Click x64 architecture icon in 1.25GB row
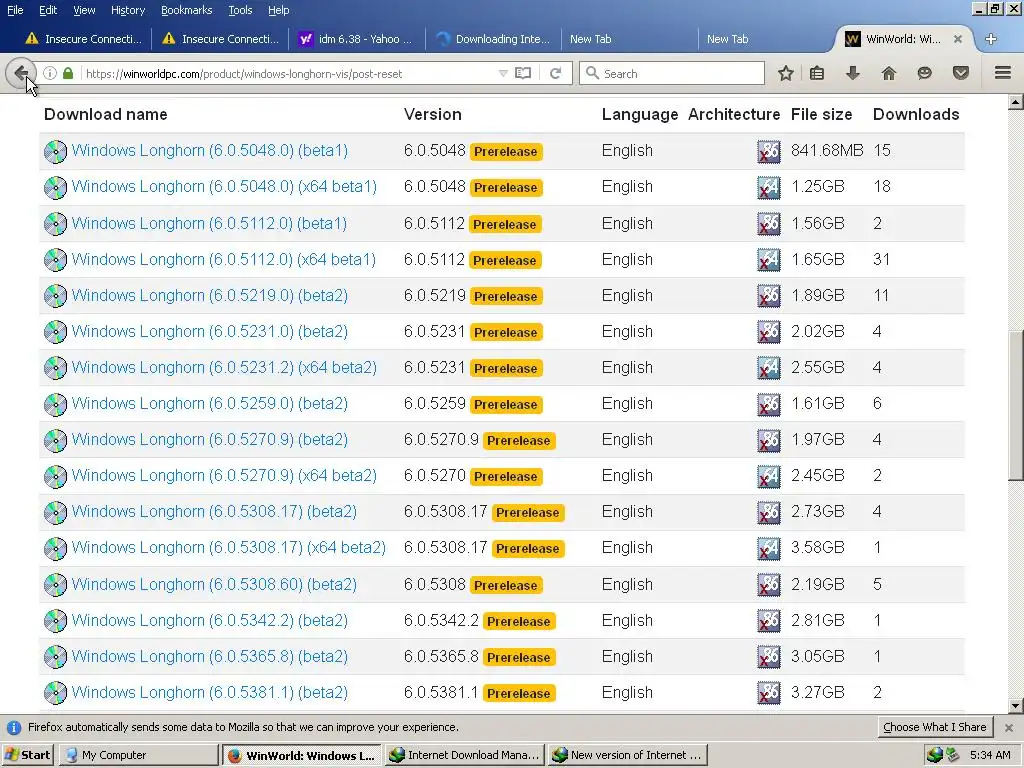The width and height of the screenshot is (1024, 768). tap(769, 187)
